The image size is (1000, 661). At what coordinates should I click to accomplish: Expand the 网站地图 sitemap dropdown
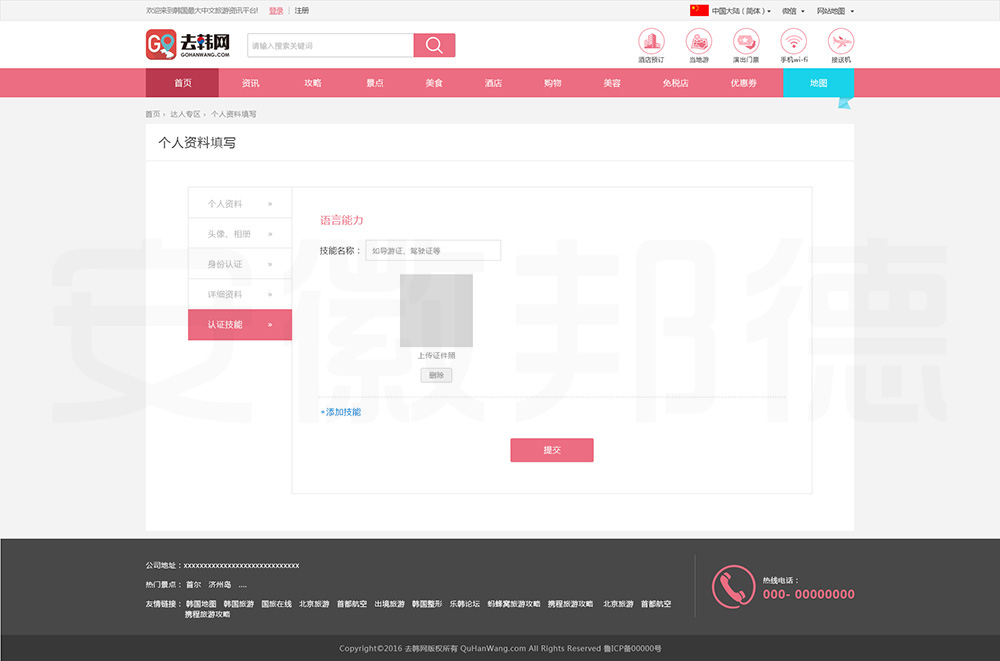click(x=835, y=11)
